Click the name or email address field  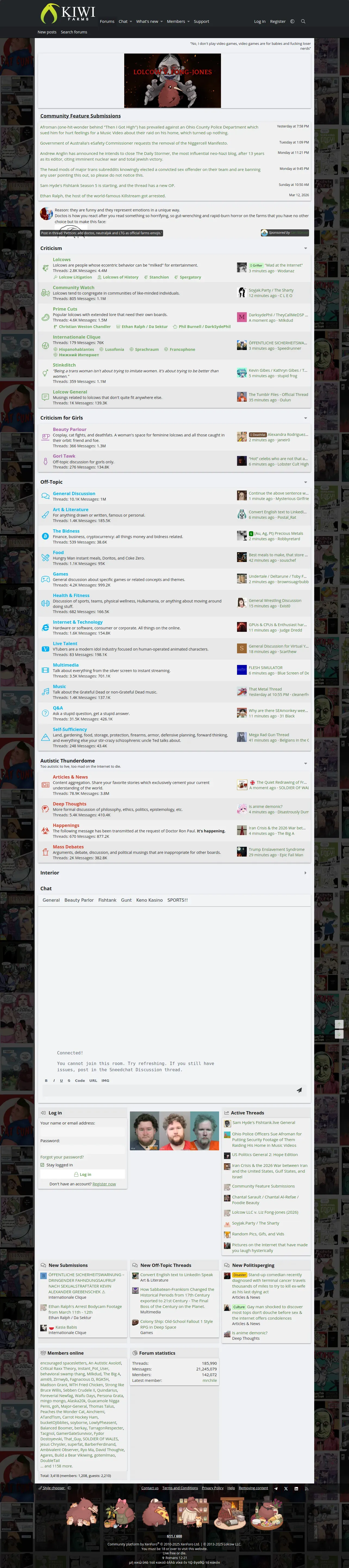(x=82, y=1131)
